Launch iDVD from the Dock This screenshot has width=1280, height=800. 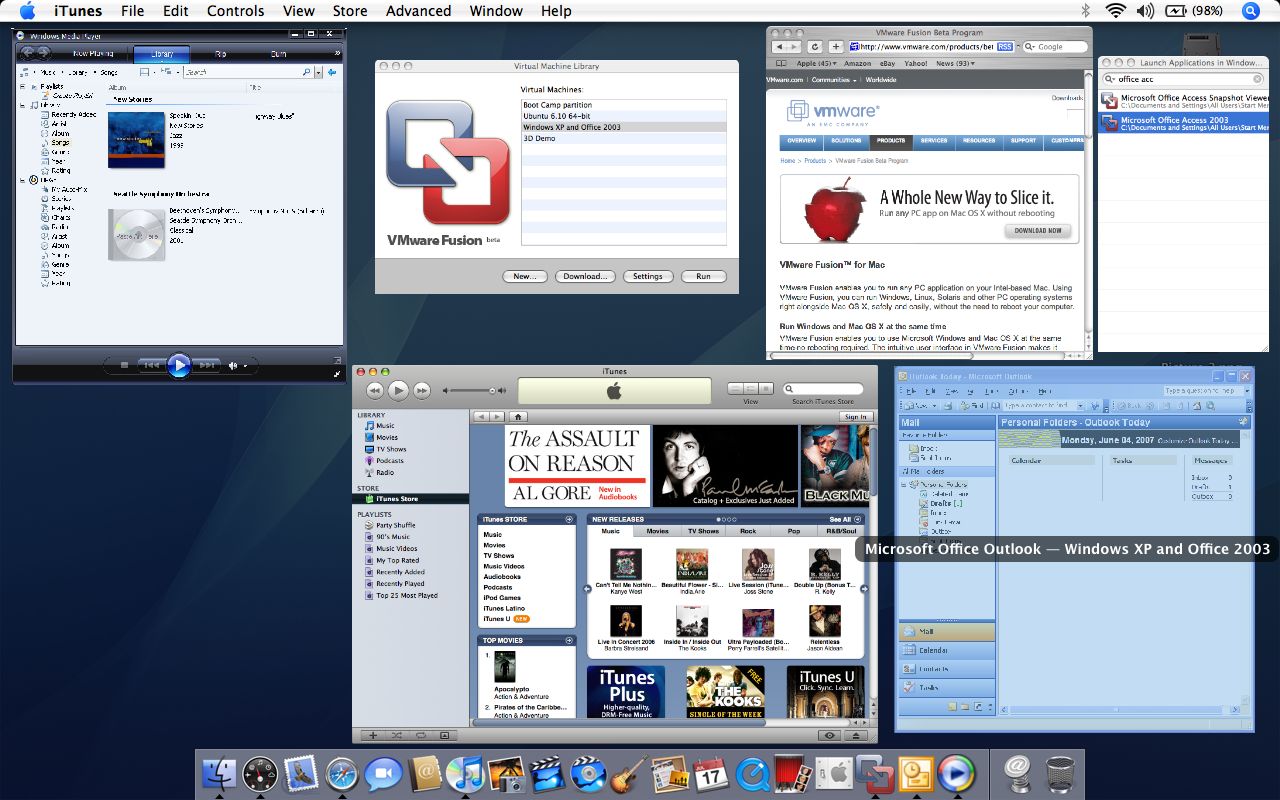(588, 774)
